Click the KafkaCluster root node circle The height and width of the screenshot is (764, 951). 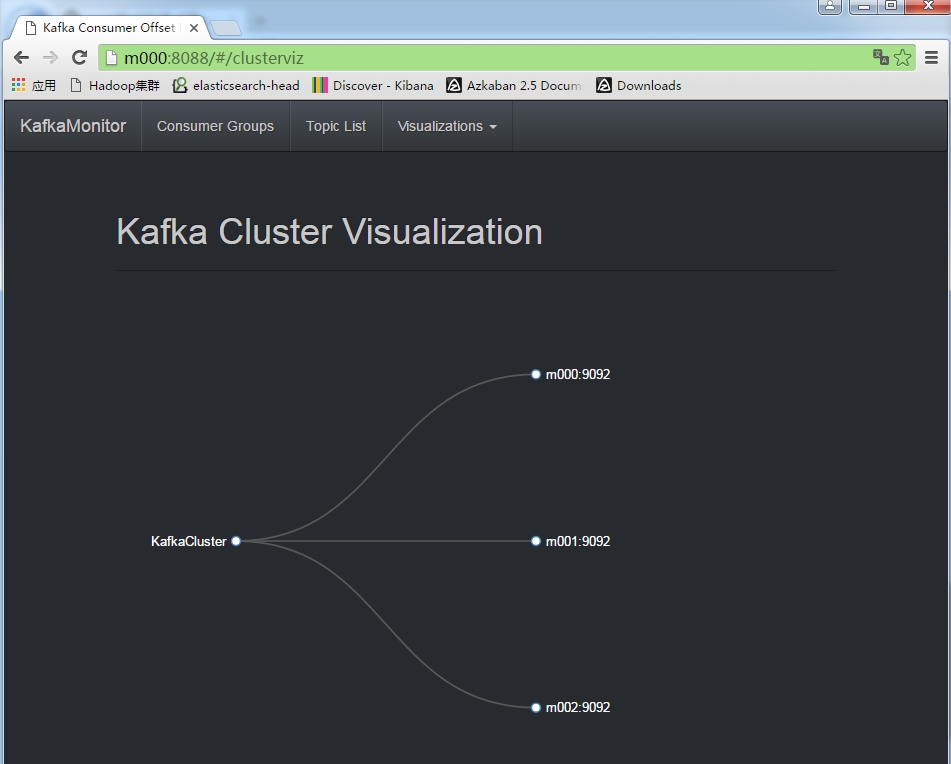pyautogui.click(x=236, y=541)
